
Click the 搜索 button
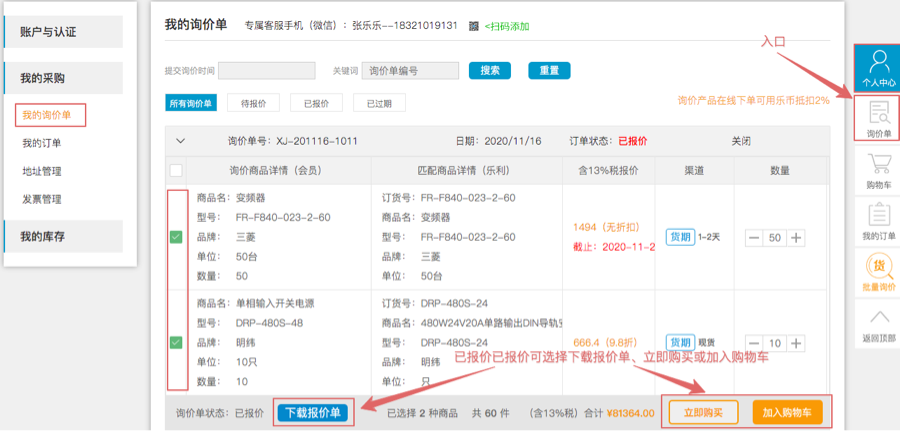[490, 71]
